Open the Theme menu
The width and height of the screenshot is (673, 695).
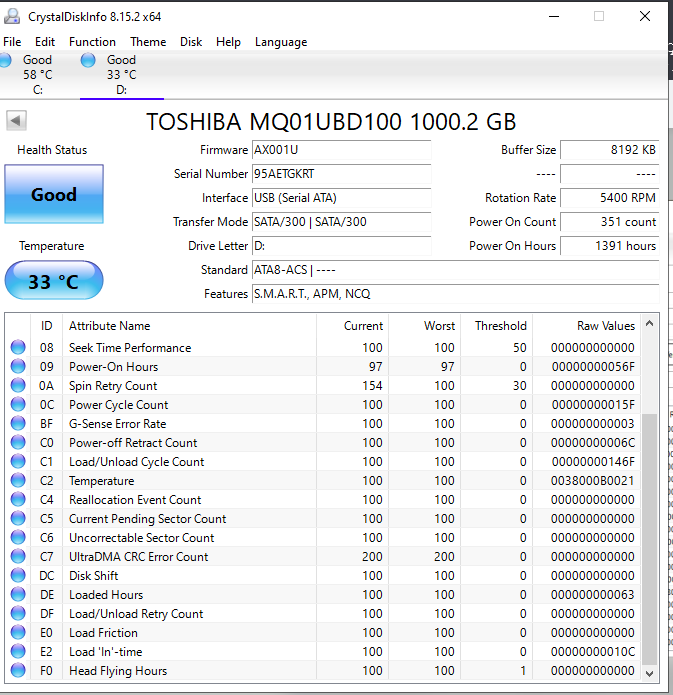coord(148,42)
